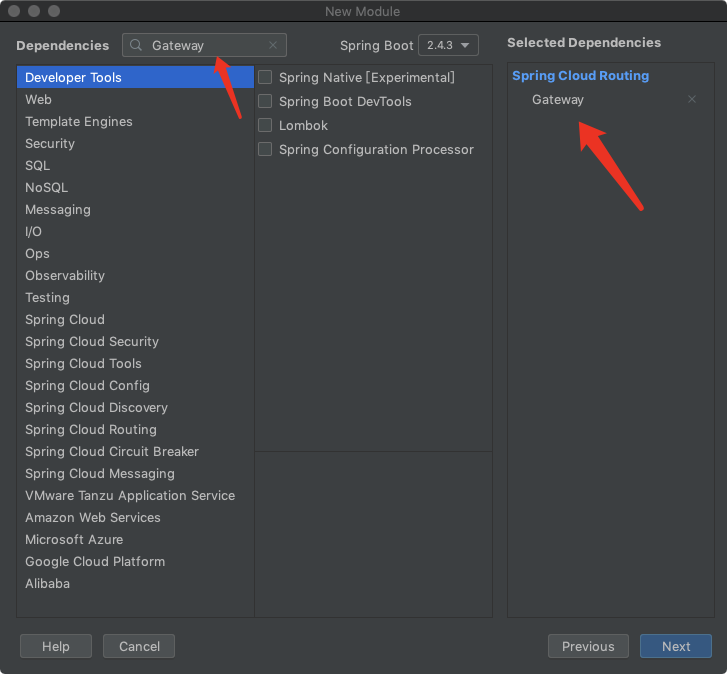
Task: Choose Spring Cloud Circuit Breaker category
Action: point(135,451)
